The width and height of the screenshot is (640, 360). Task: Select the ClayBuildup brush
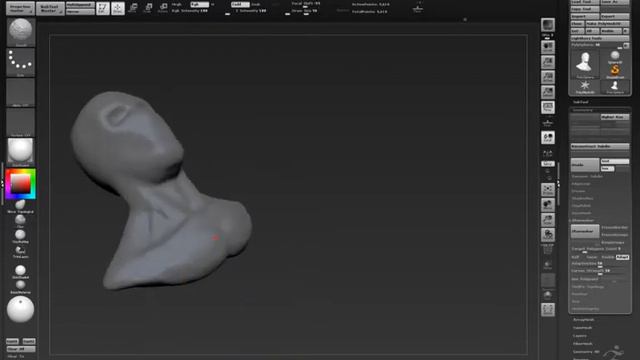pos(20,236)
